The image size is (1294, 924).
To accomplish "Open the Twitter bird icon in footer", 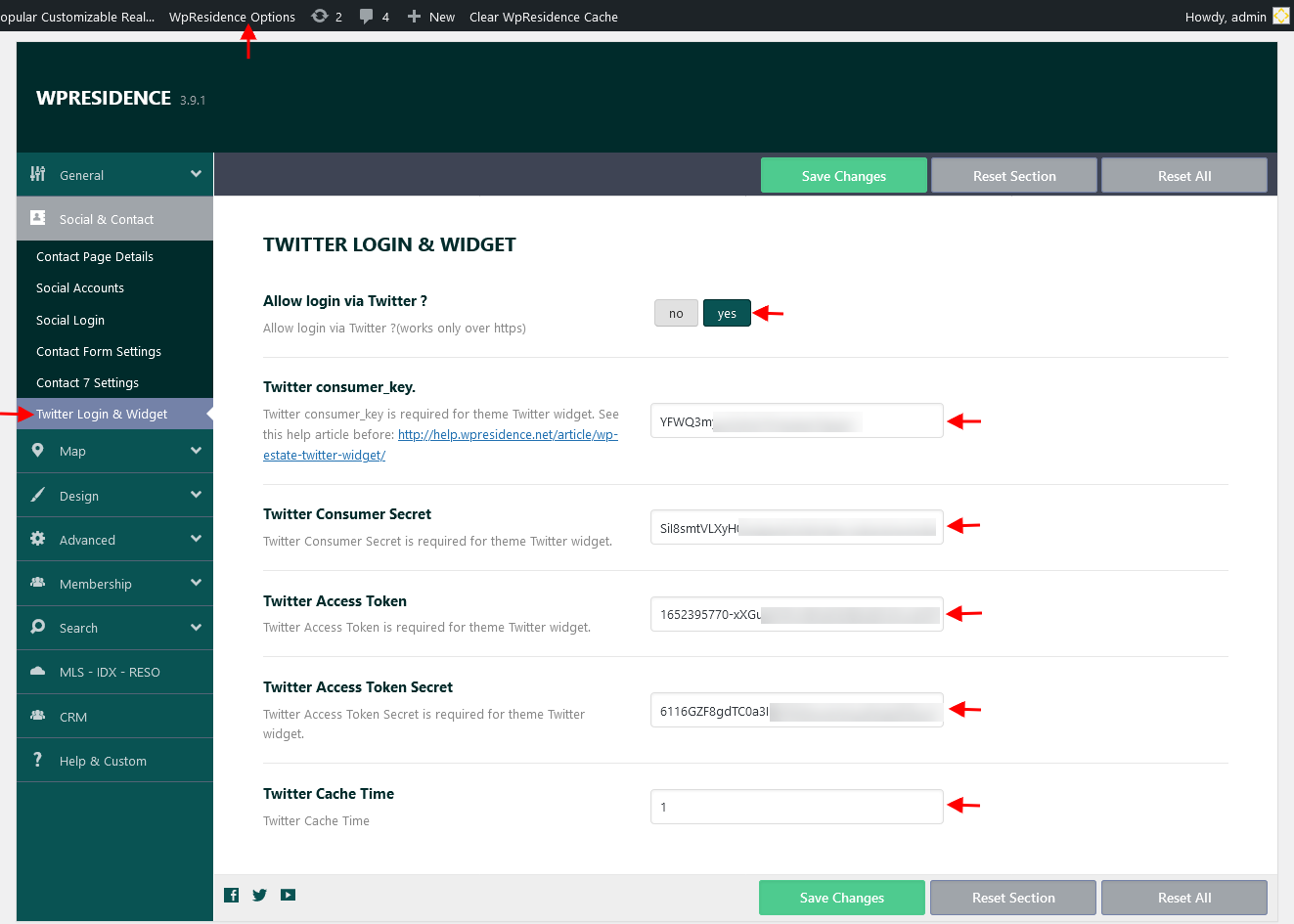I will (x=259, y=895).
